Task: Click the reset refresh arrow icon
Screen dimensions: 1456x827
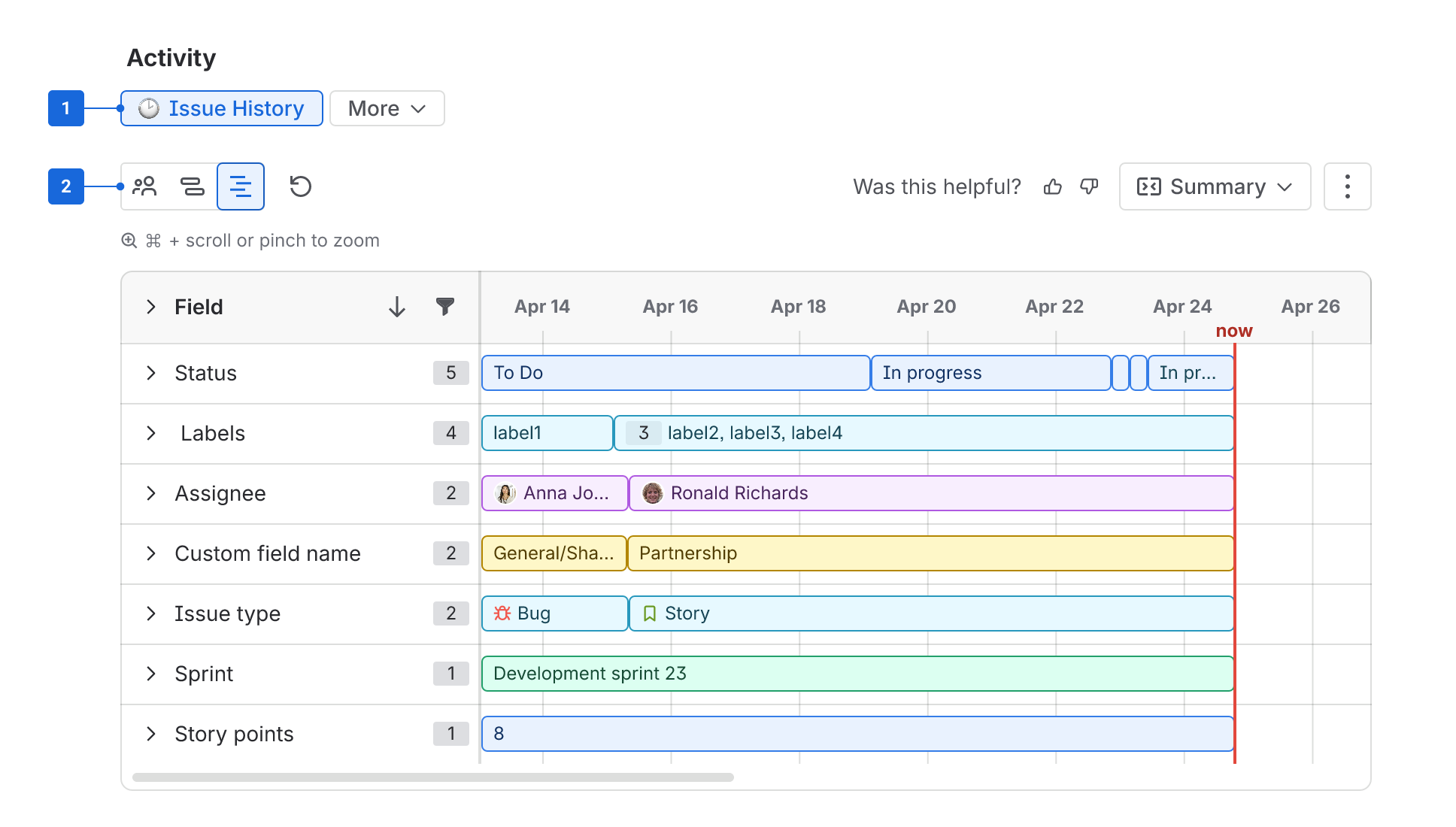Action: point(301,186)
